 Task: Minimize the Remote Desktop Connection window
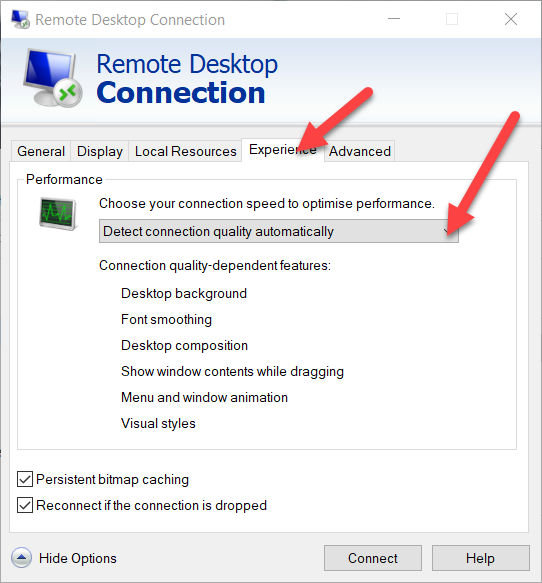click(x=394, y=19)
